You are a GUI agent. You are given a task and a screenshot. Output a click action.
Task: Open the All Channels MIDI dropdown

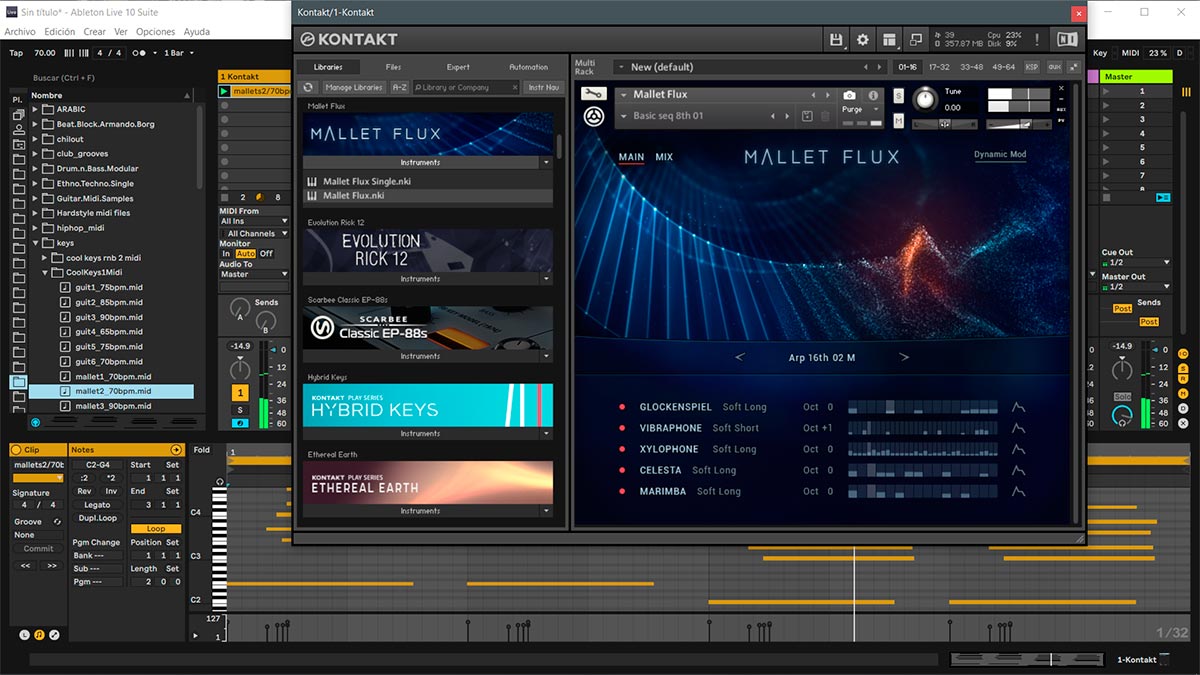(254, 234)
